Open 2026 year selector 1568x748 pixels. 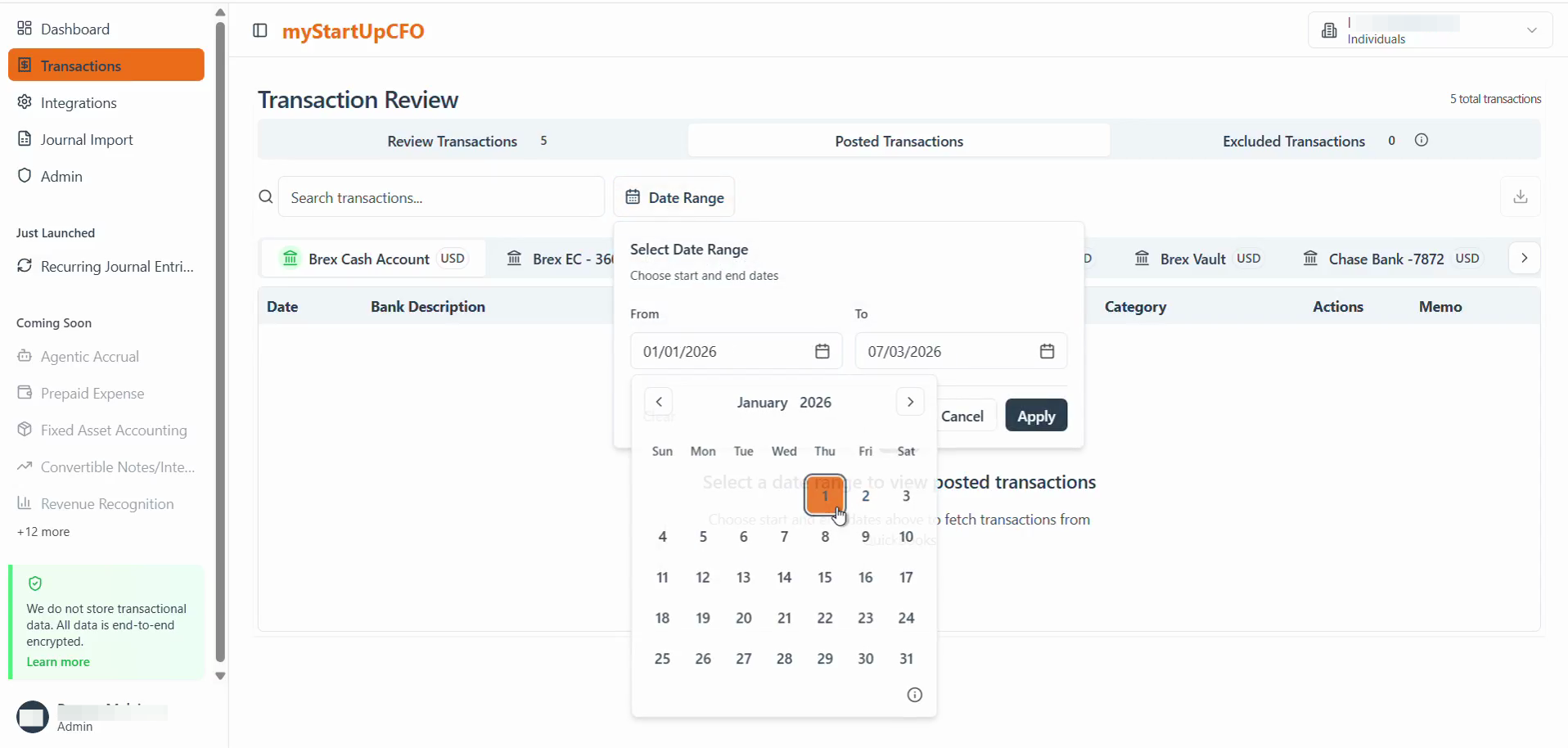tap(815, 403)
